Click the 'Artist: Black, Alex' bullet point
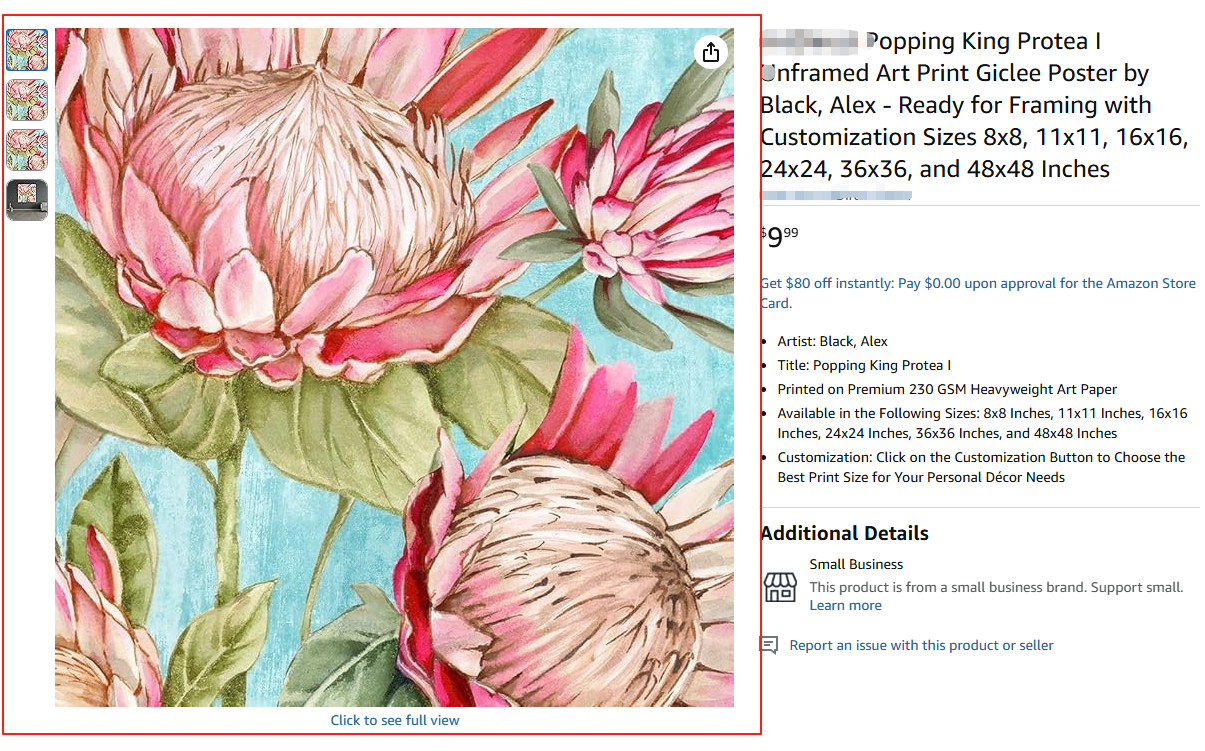The height and width of the screenshot is (751, 1205). [832, 341]
